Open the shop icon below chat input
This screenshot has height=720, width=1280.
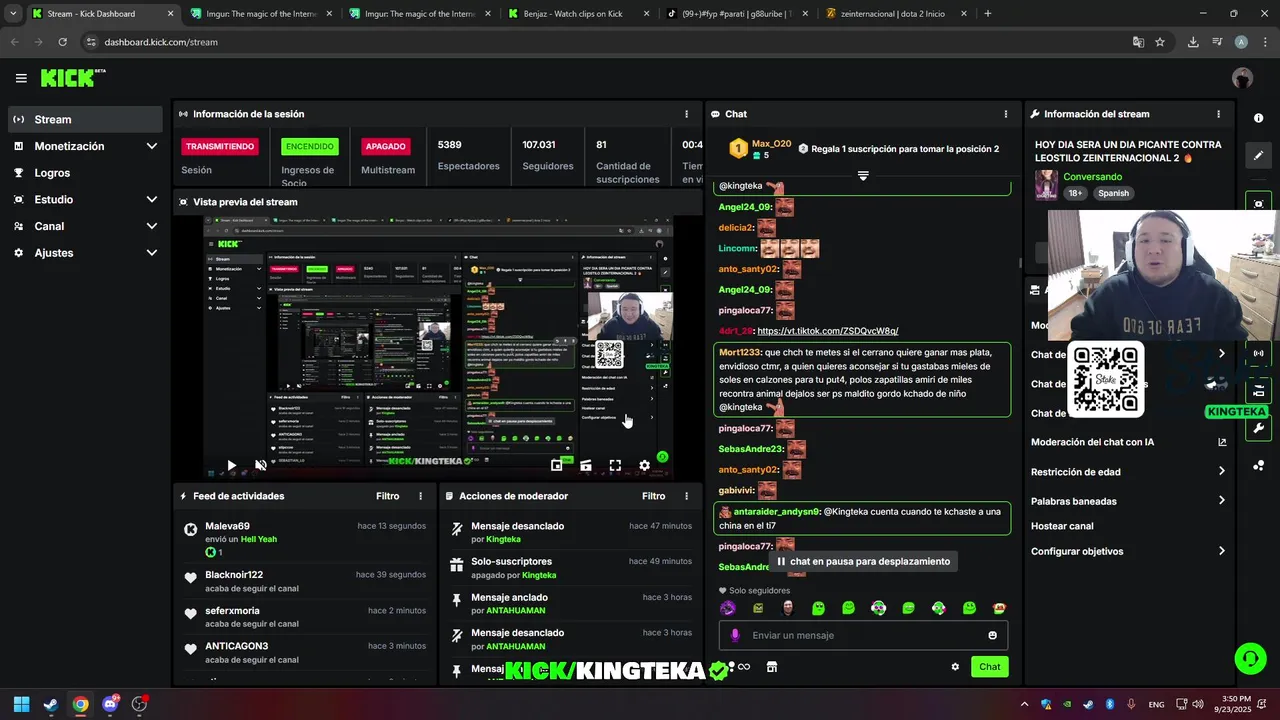click(772, 667)
